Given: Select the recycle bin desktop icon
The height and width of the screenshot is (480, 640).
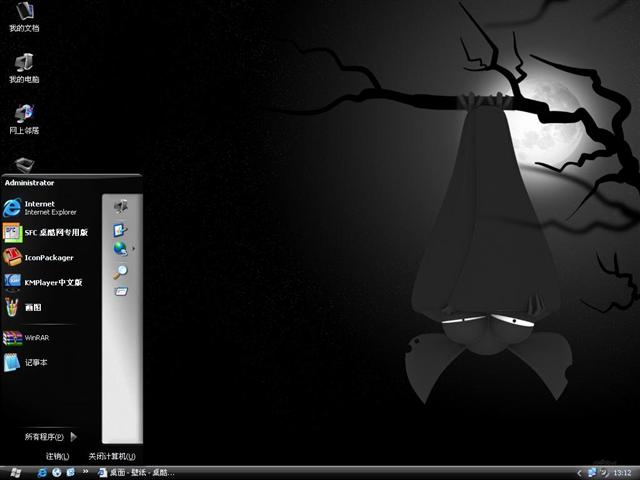Looking at the screenshot, I should tap(24, 165).
